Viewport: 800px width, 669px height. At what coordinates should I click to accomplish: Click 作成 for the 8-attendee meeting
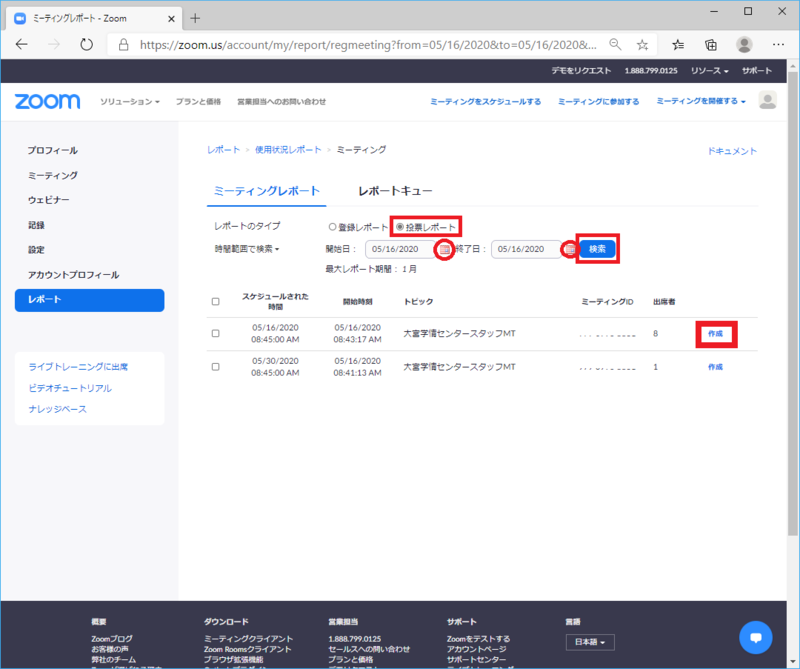(715, 333)
